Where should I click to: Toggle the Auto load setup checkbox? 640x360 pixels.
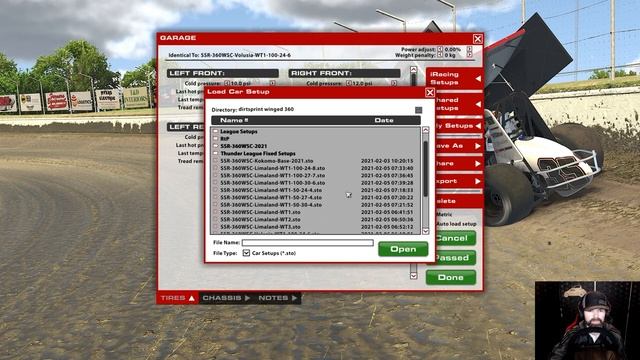456,224
